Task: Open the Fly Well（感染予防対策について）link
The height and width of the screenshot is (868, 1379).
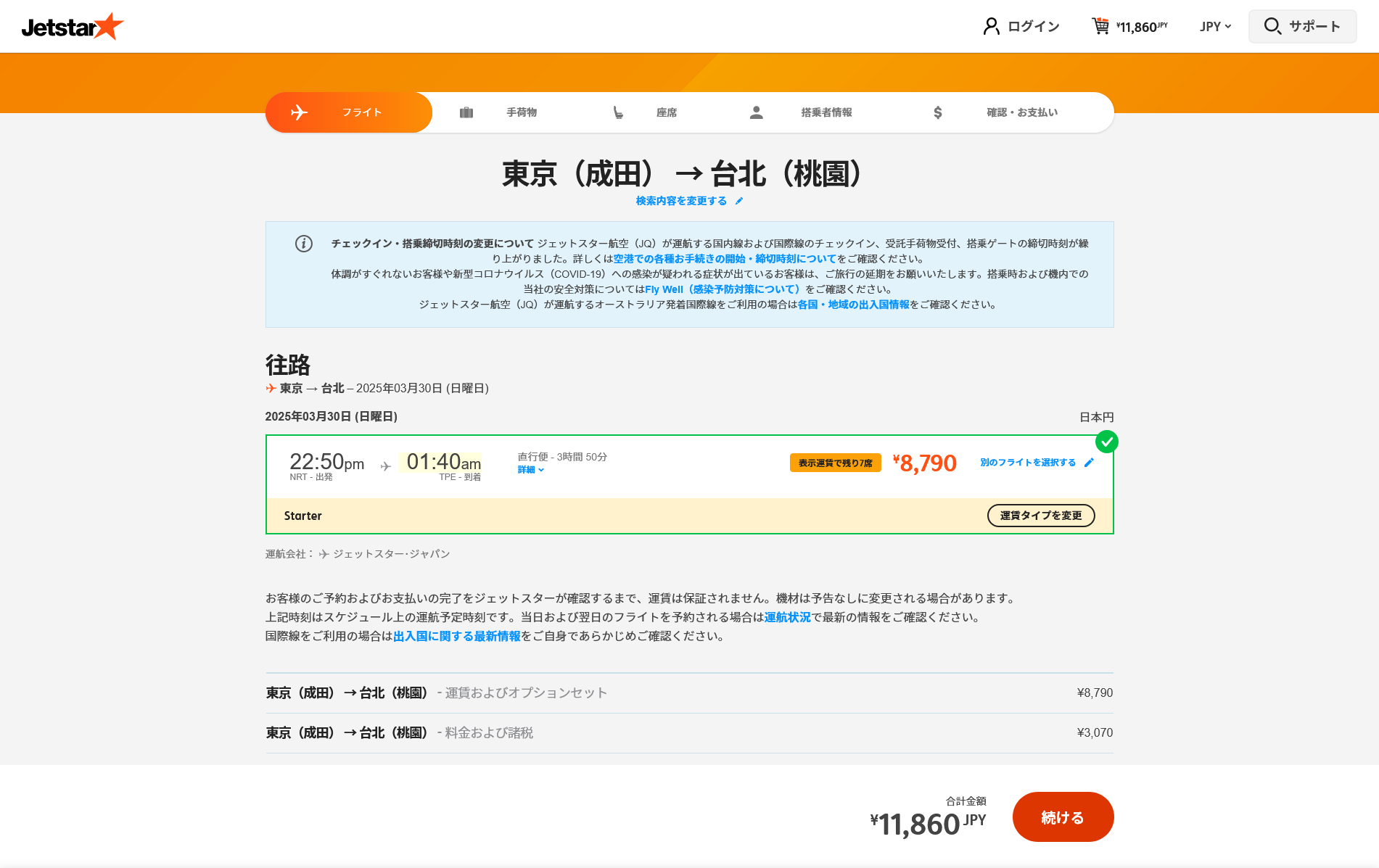Action: pyautogui.click(x=725, y=289)
